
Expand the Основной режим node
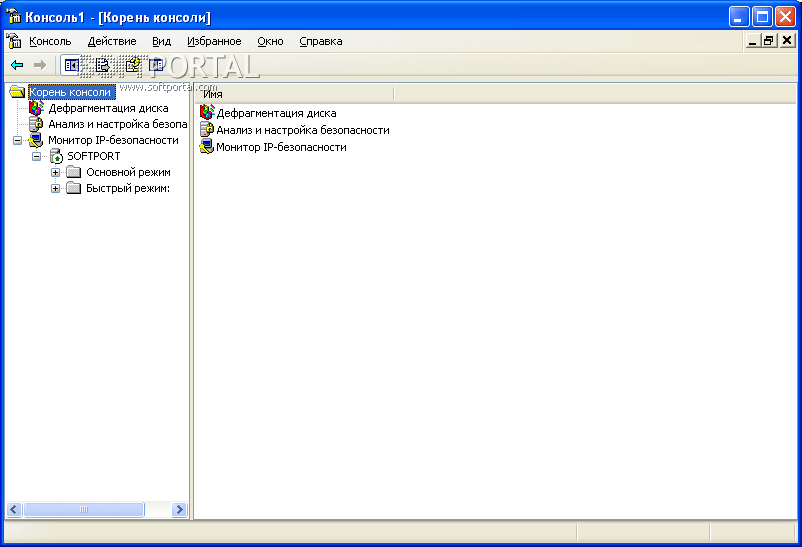coord(55,172)
